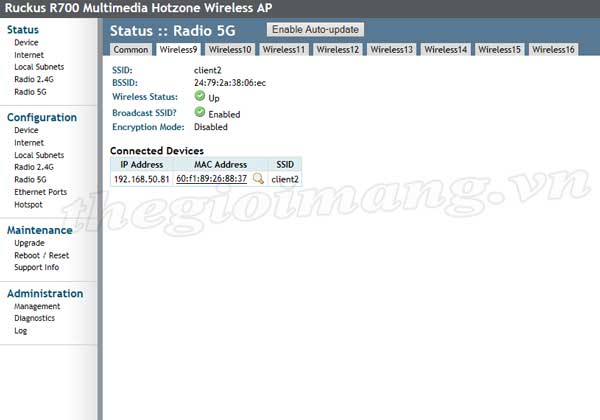Open Local Subnets under Status
This screenshot has height=420, width=600.
[x=39, y=67]
